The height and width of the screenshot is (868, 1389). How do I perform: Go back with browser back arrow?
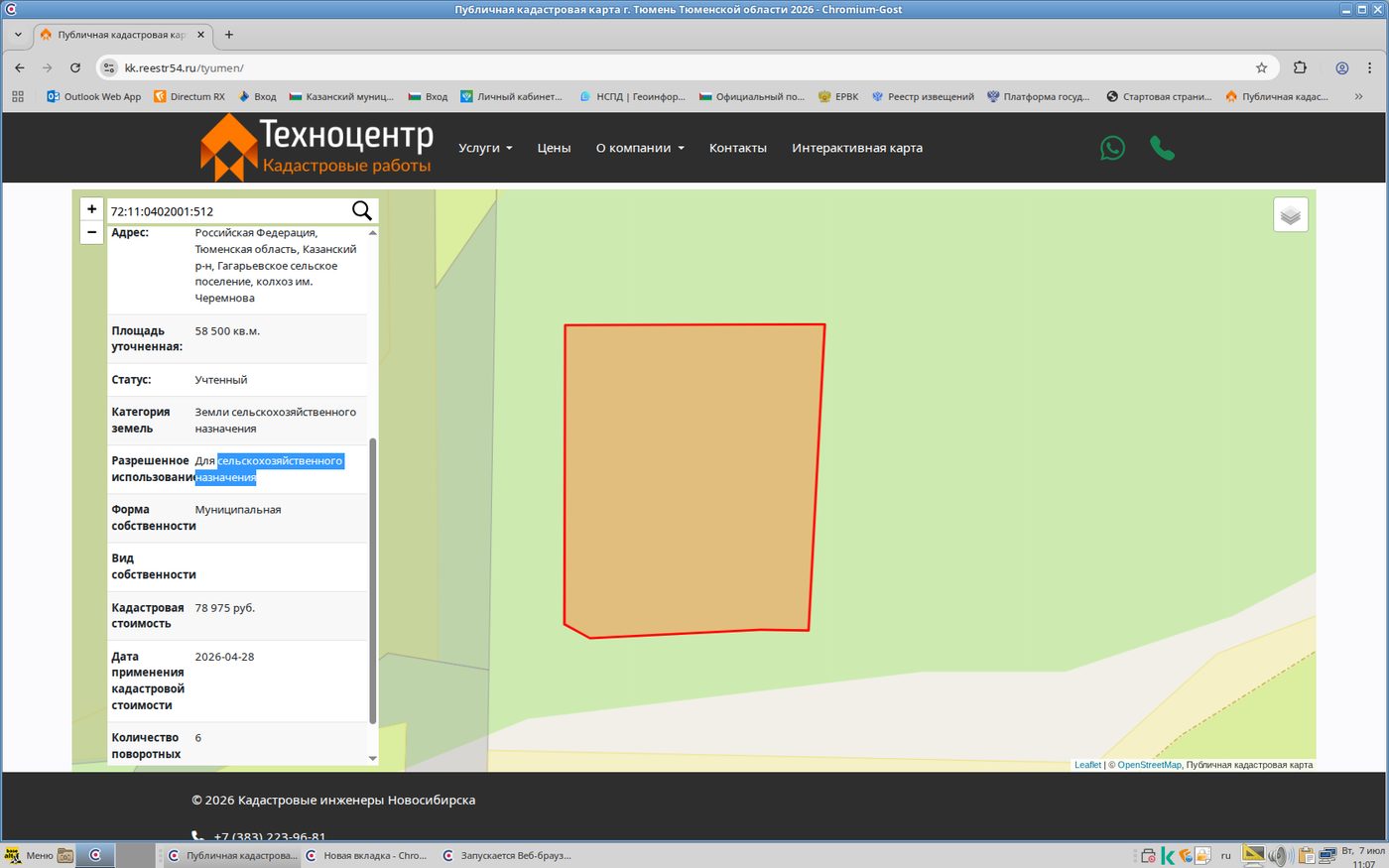click(x=20, y=67)
